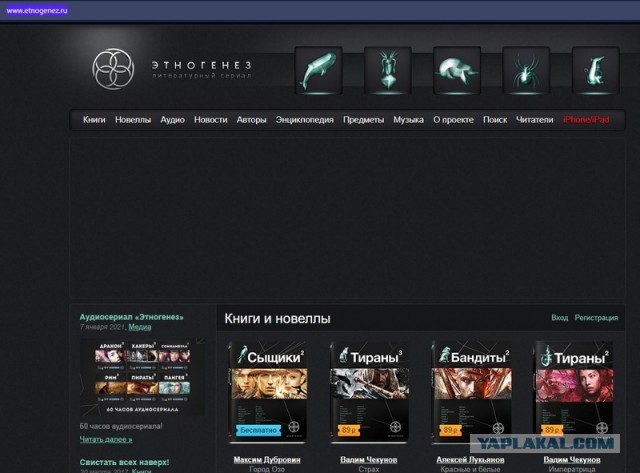Open the Аудио menu item
Viewport: 640px width, 473px height.
pos(172,120)
